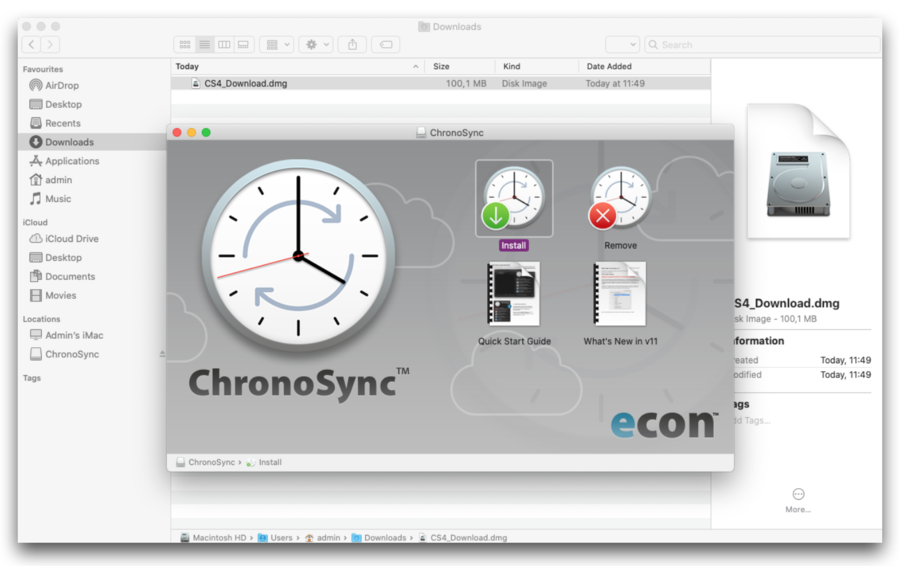Click Macintosh HD in the bottom path bar

[213, 538]
